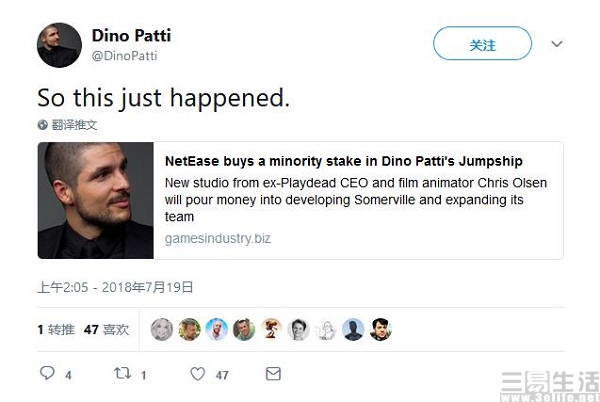Open the first liker's avatar in the row
Image resolution: width=600 pixels, height=402 pixels.
click(x=161, y=329)
